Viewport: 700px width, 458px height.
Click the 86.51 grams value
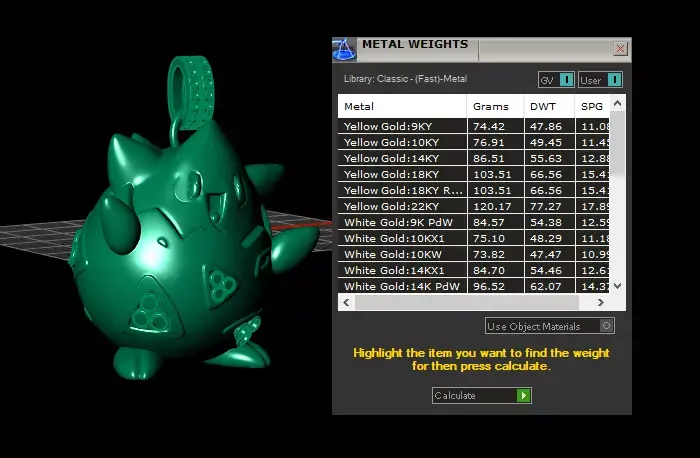(489, 158)
